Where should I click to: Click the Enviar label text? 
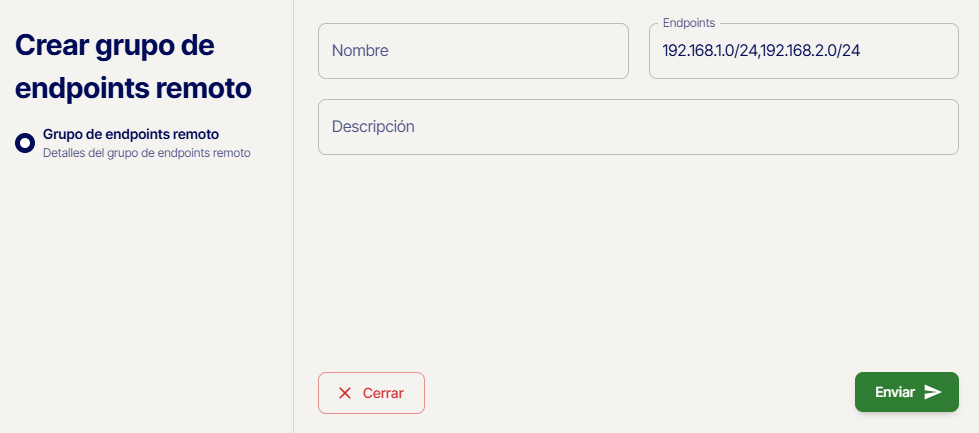tap(895, 392)
